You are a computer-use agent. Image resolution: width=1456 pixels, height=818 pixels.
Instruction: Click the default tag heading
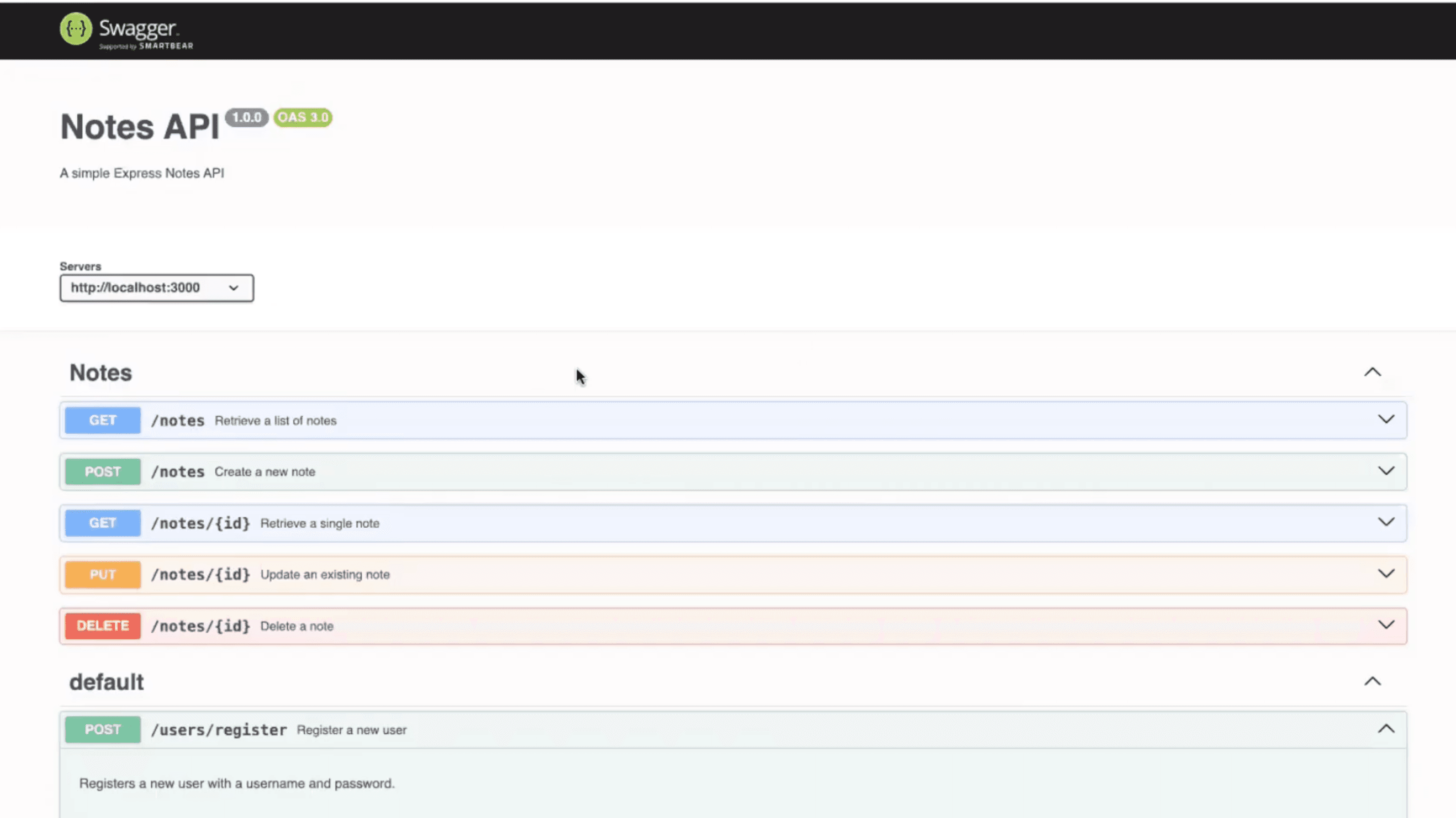click(106, 682)
